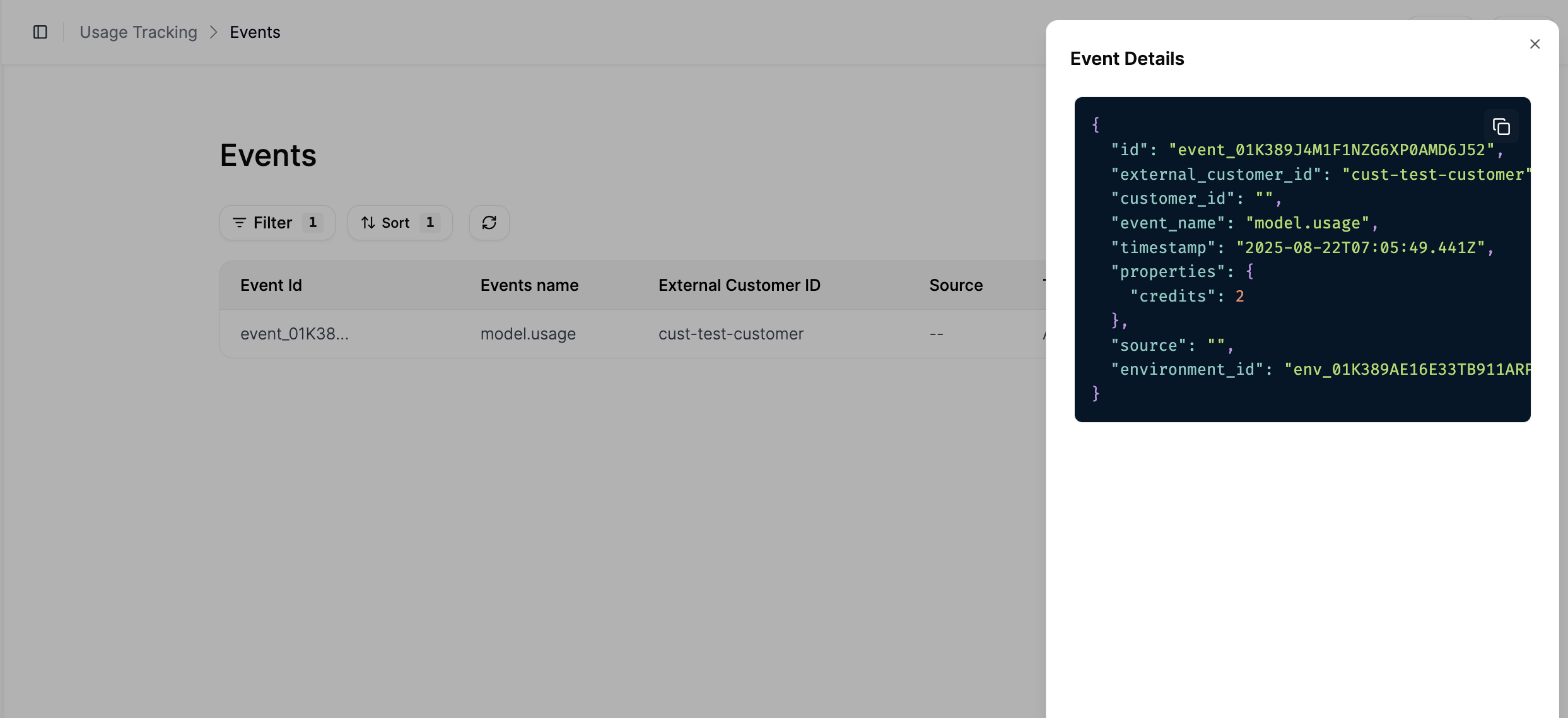Click the event_name "model.usage" JSON line
The width and height of the screenshot is (1568, 718).
tap(1244, 223)
